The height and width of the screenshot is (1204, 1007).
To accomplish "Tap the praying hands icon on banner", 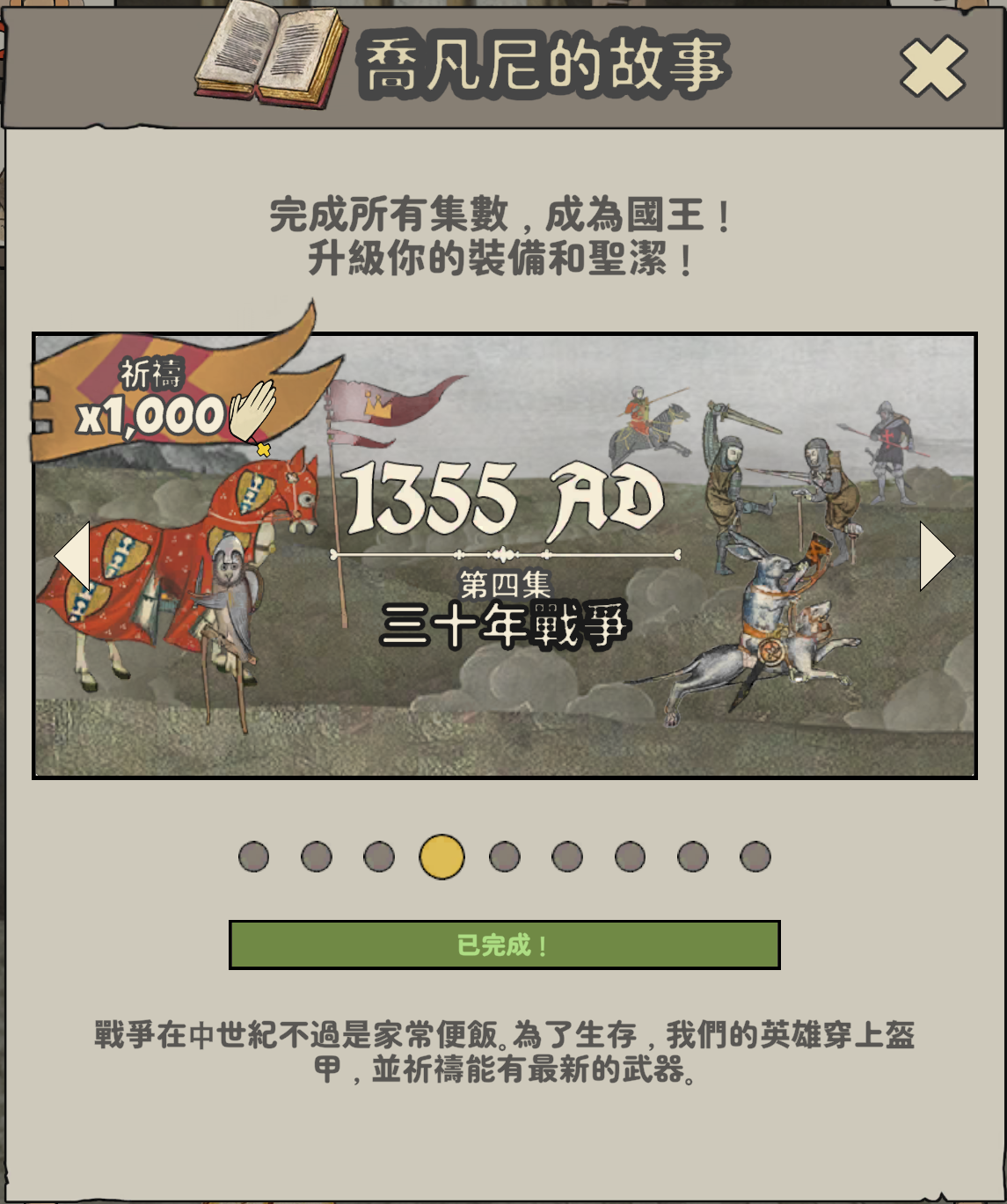I will pyautogui.click(x=252, y=414).
